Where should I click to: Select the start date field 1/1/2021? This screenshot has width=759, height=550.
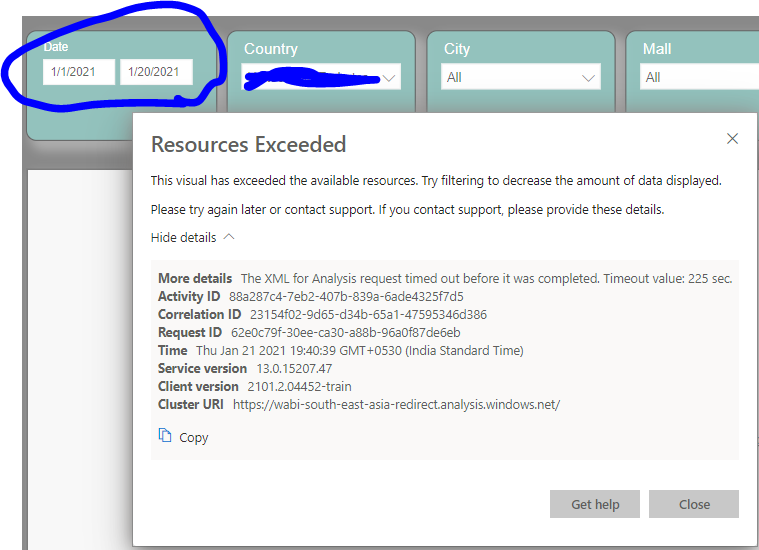point(79,72)
